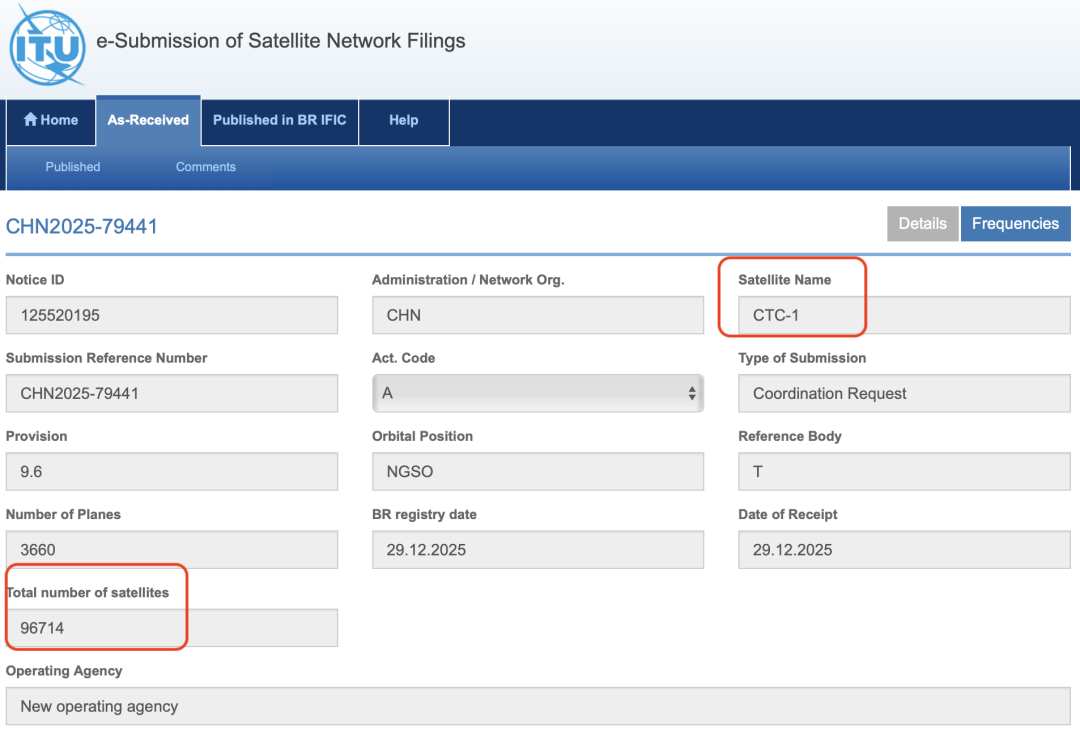Switch to the As-Received tab
Screen dimensions: 1080x731
[x=148, y=120]
